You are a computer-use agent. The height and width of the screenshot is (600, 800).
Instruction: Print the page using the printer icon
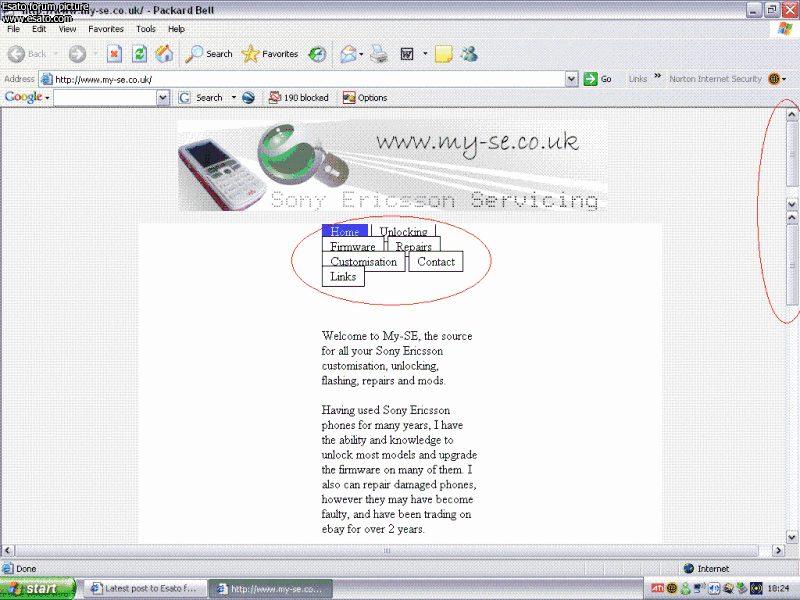[x=379, y=54]
